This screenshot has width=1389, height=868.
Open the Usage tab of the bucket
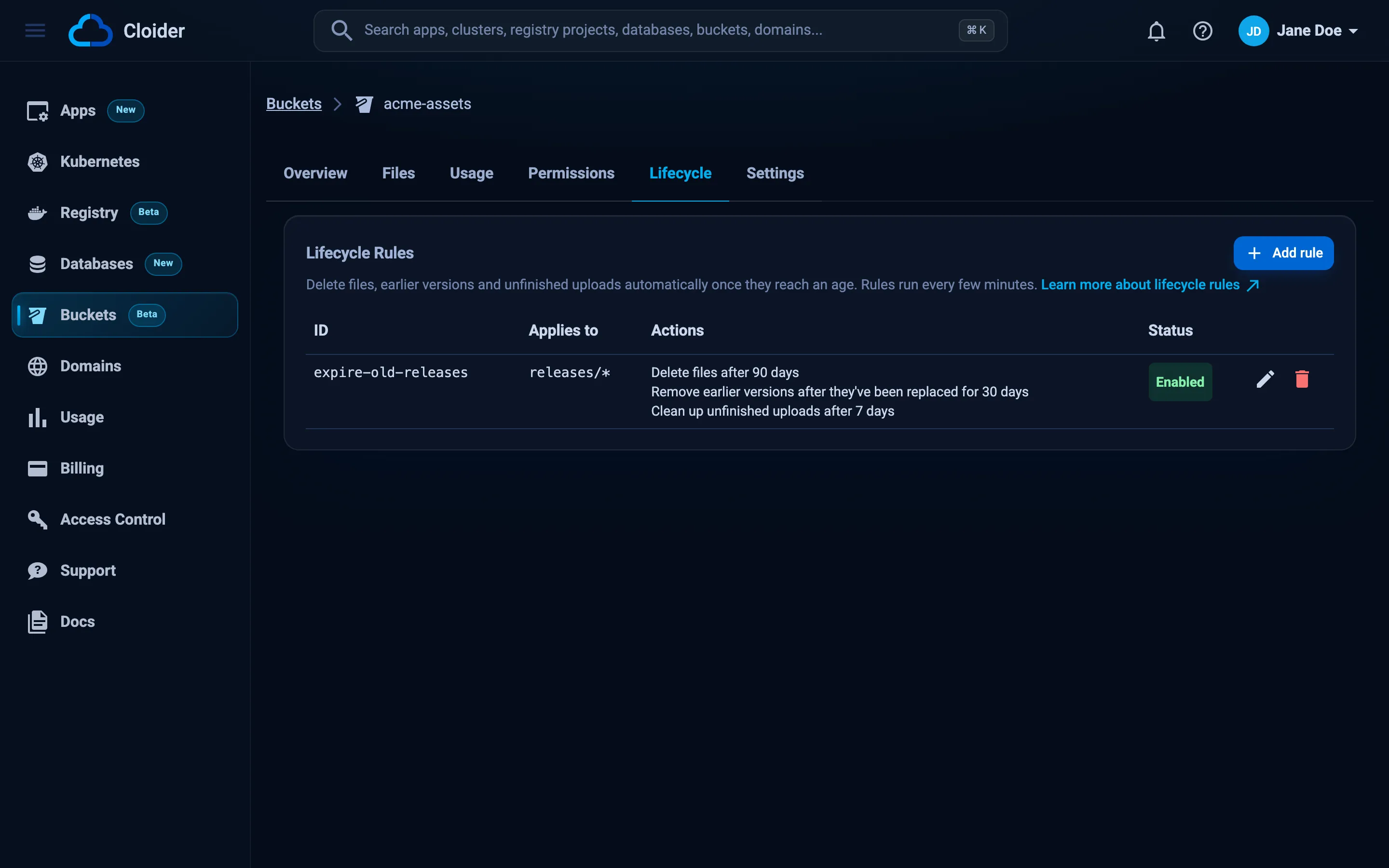[471, 174]
